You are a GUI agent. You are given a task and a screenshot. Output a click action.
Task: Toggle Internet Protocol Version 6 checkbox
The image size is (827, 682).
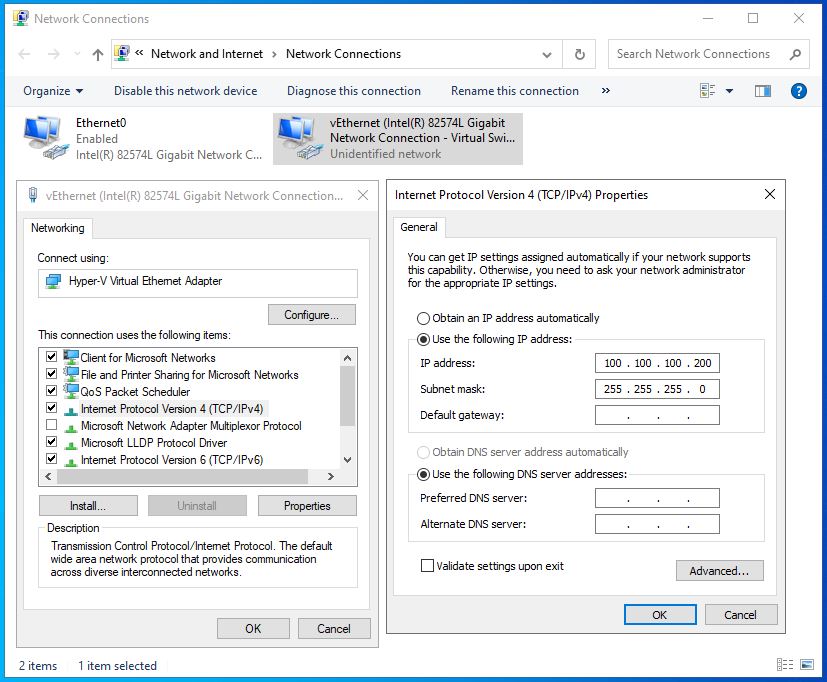[x=51, y=458]
